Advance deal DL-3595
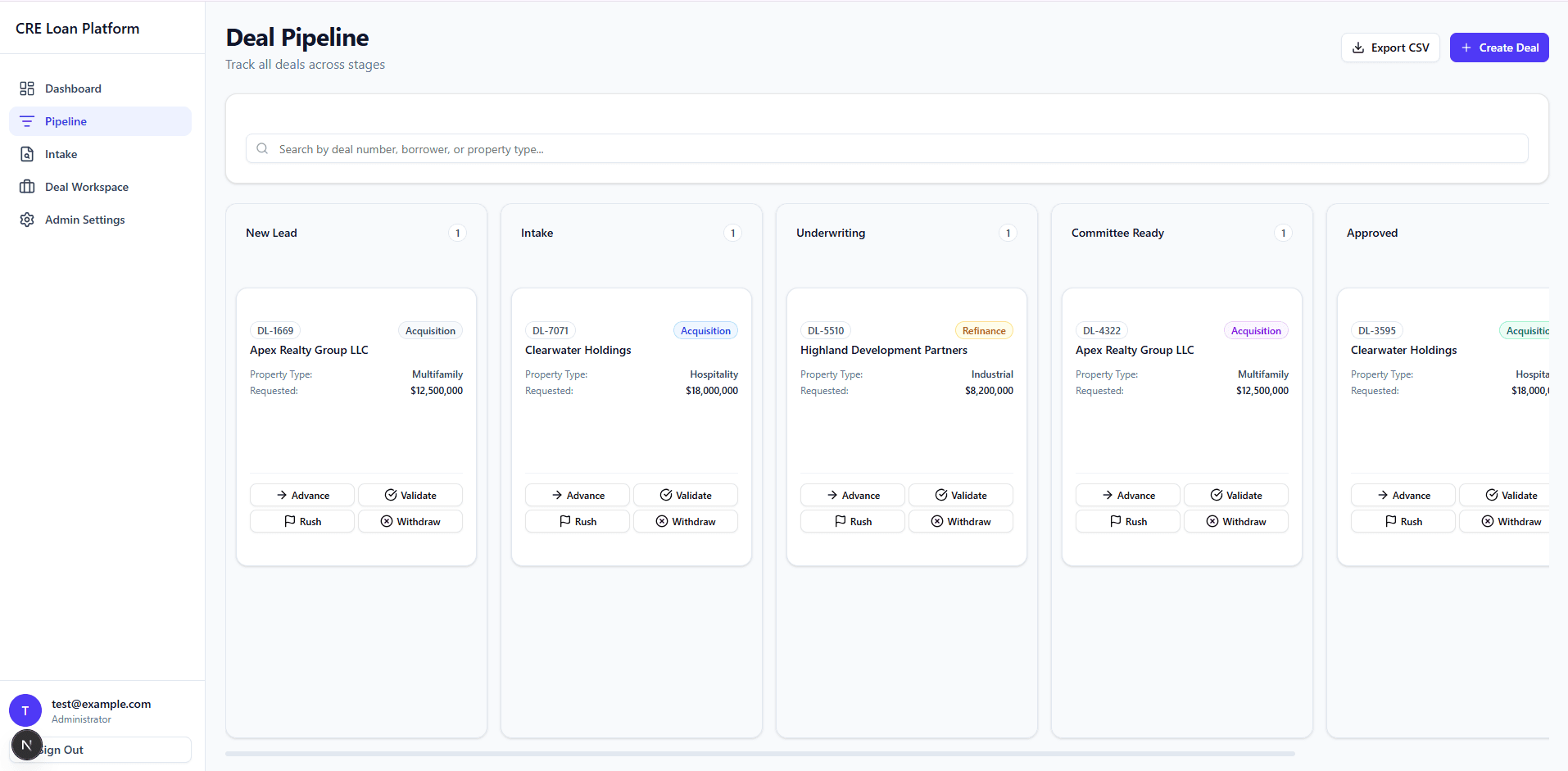The image size is (1568, 771). coord(1403,495)
